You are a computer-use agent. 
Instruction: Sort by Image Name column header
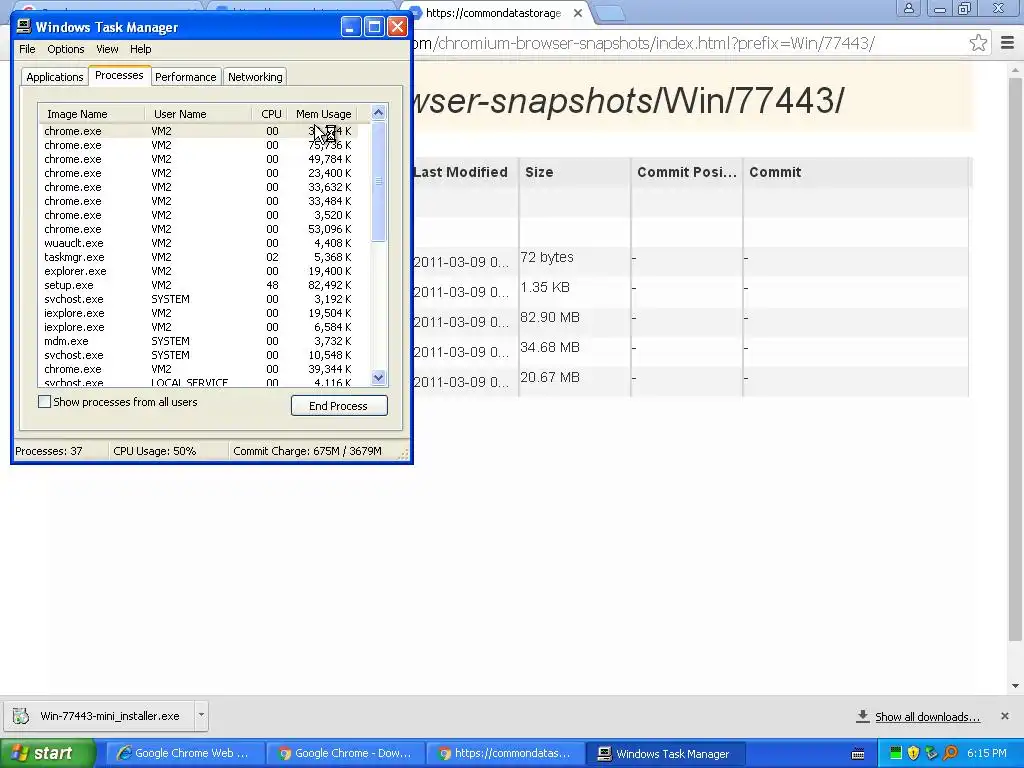coord(91,114)
